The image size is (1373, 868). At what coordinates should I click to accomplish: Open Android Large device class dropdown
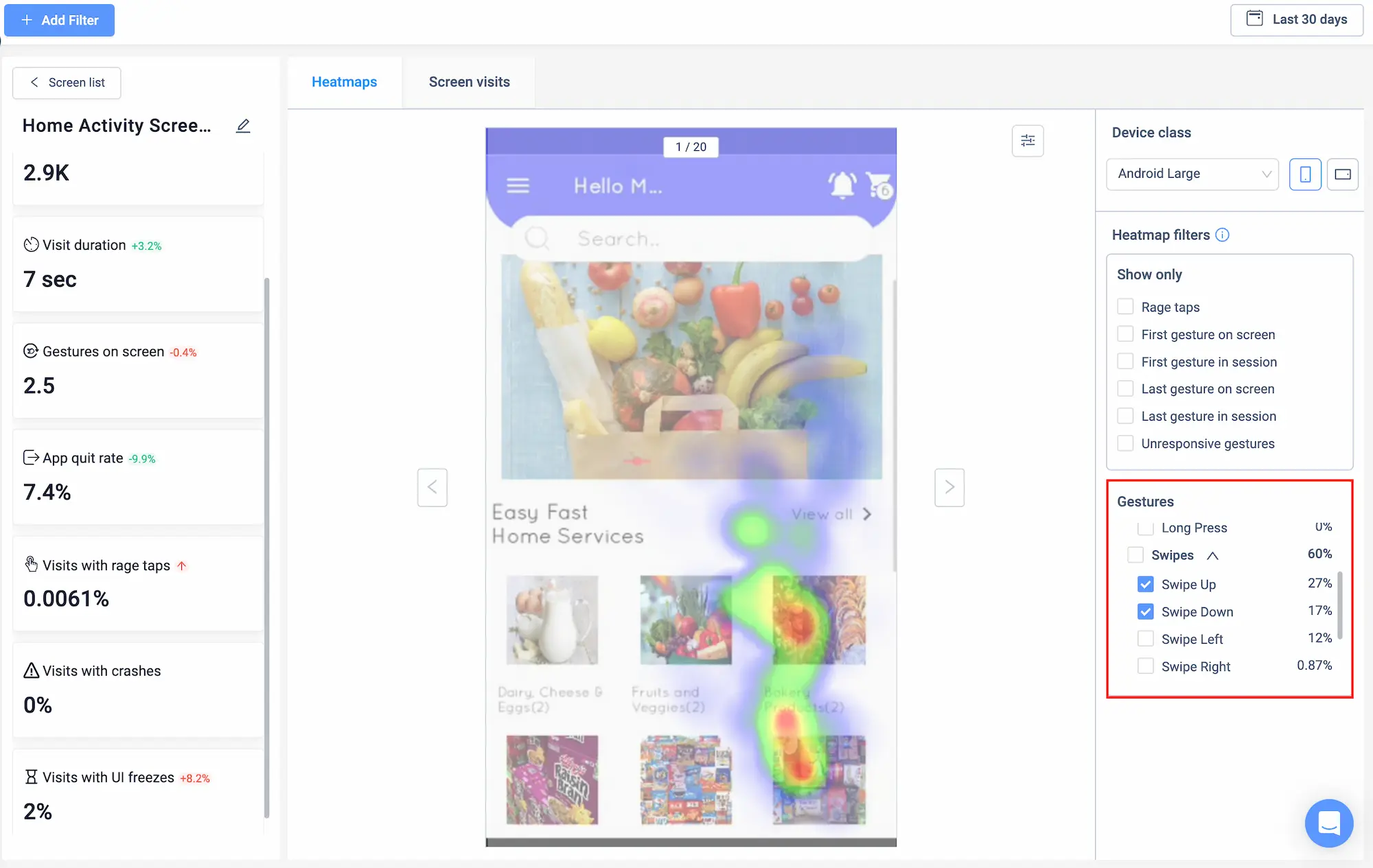[1192, 174]
